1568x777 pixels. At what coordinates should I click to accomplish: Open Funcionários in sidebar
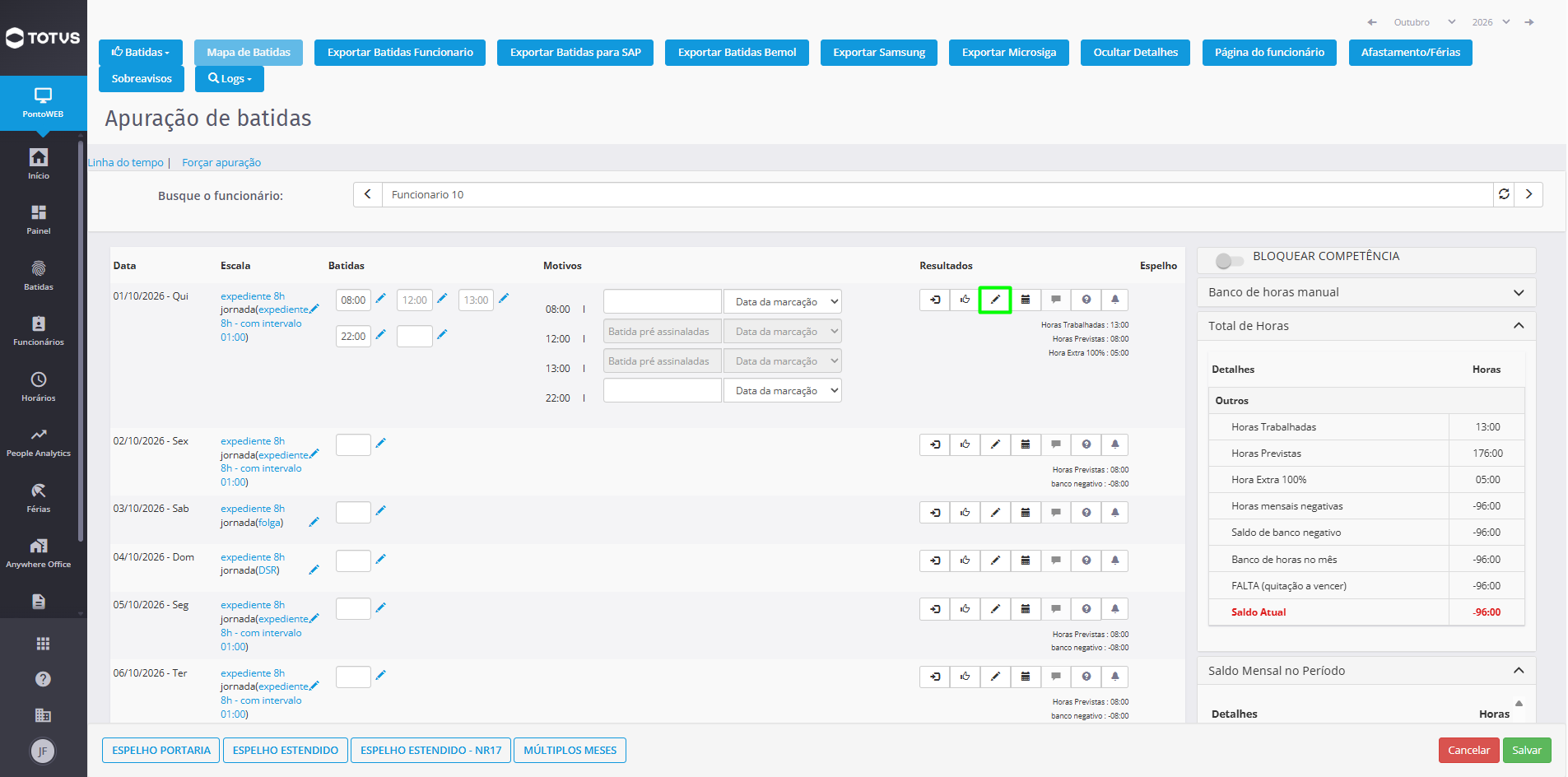click(x=39, y=331)
